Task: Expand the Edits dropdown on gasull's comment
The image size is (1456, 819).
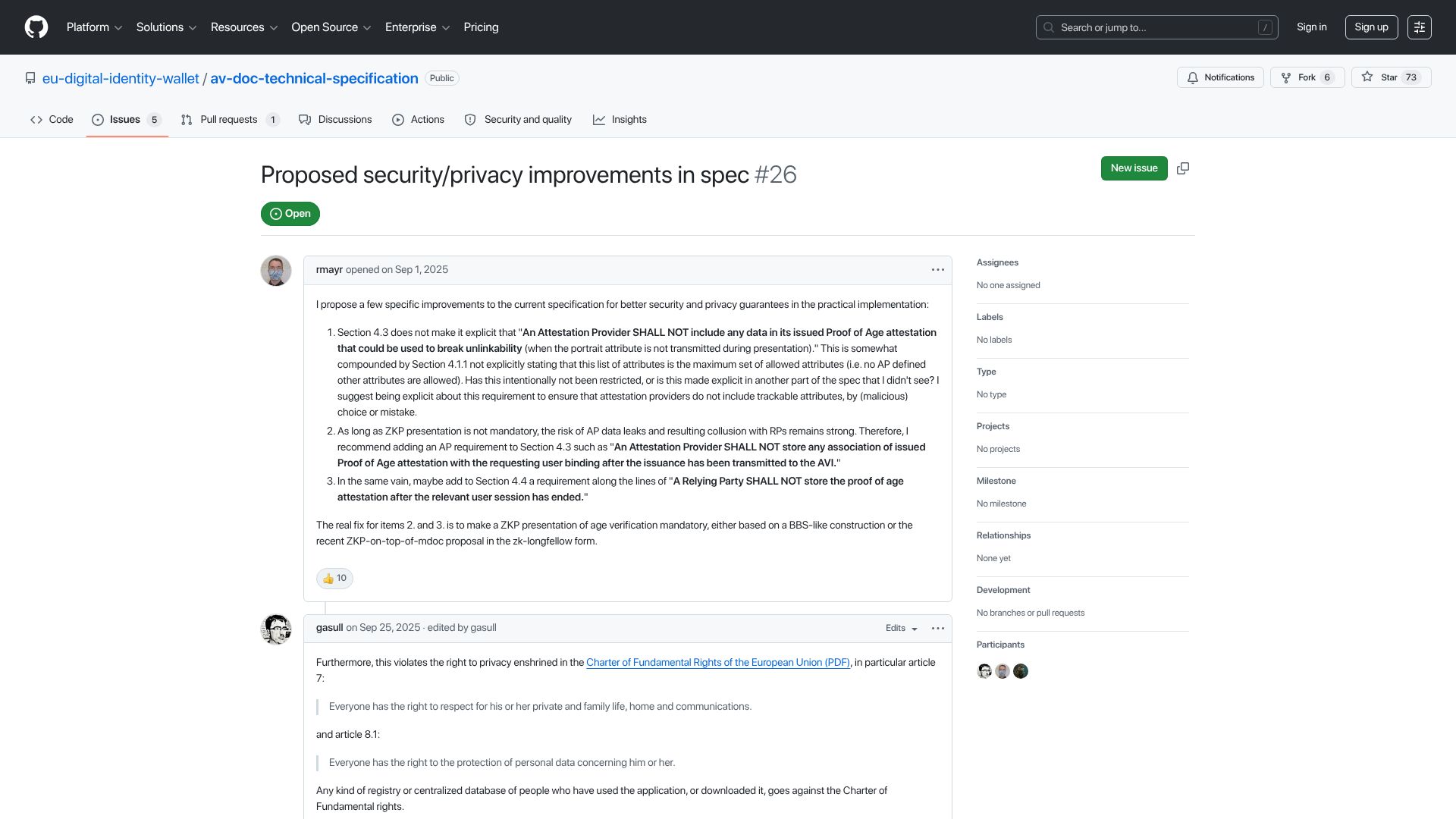Action: [902, 628]
